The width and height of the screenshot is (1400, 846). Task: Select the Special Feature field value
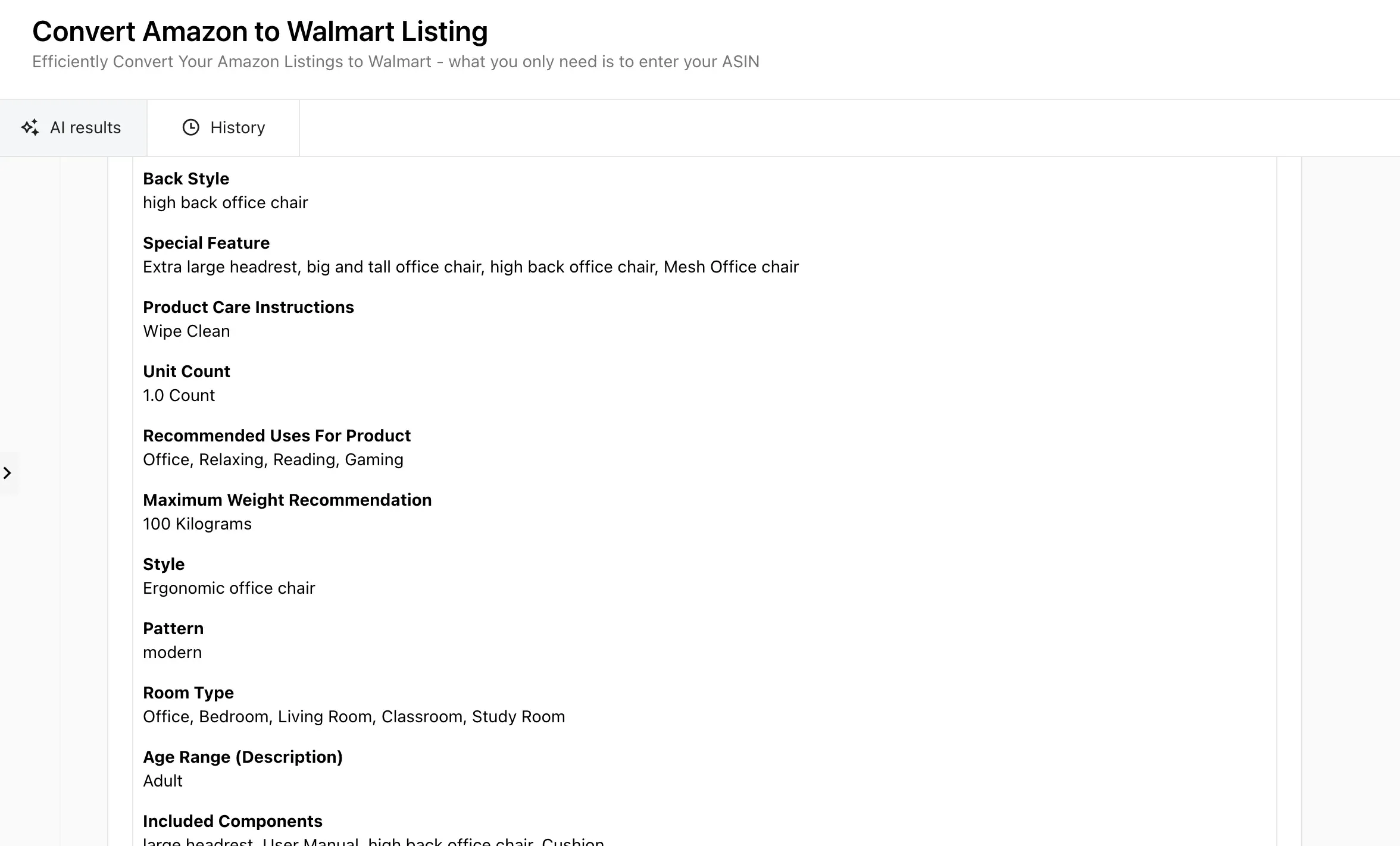tap(470, 267)
